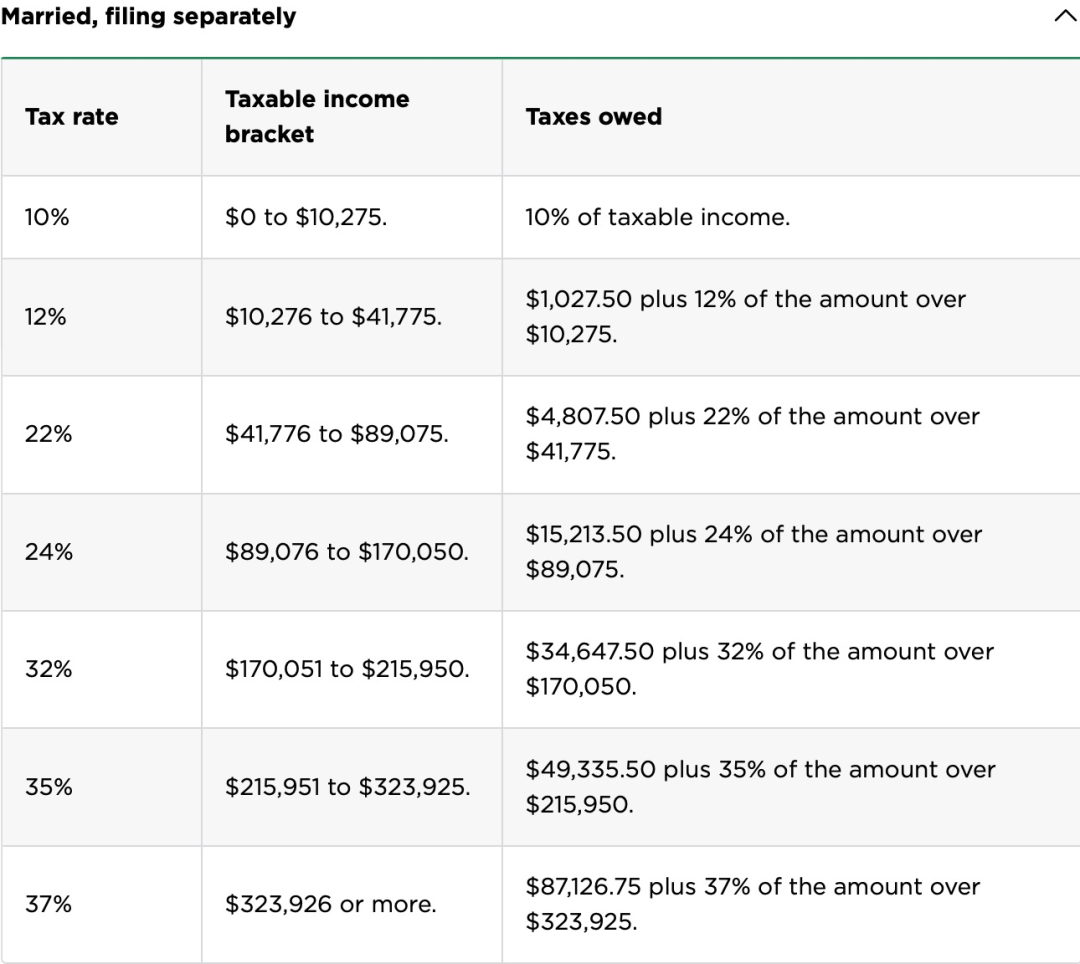Click the "Taxes owed" column header
This screenshot has height=964, width=1080.
[x=594, y=117]
